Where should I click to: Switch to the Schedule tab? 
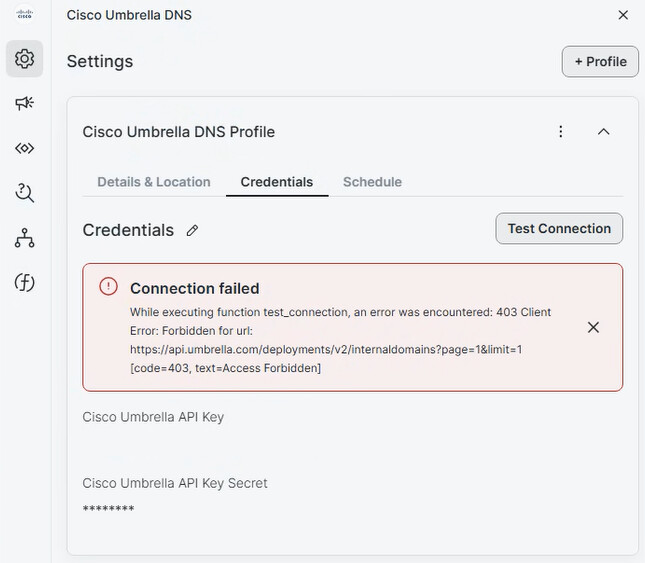click(372, 182)
